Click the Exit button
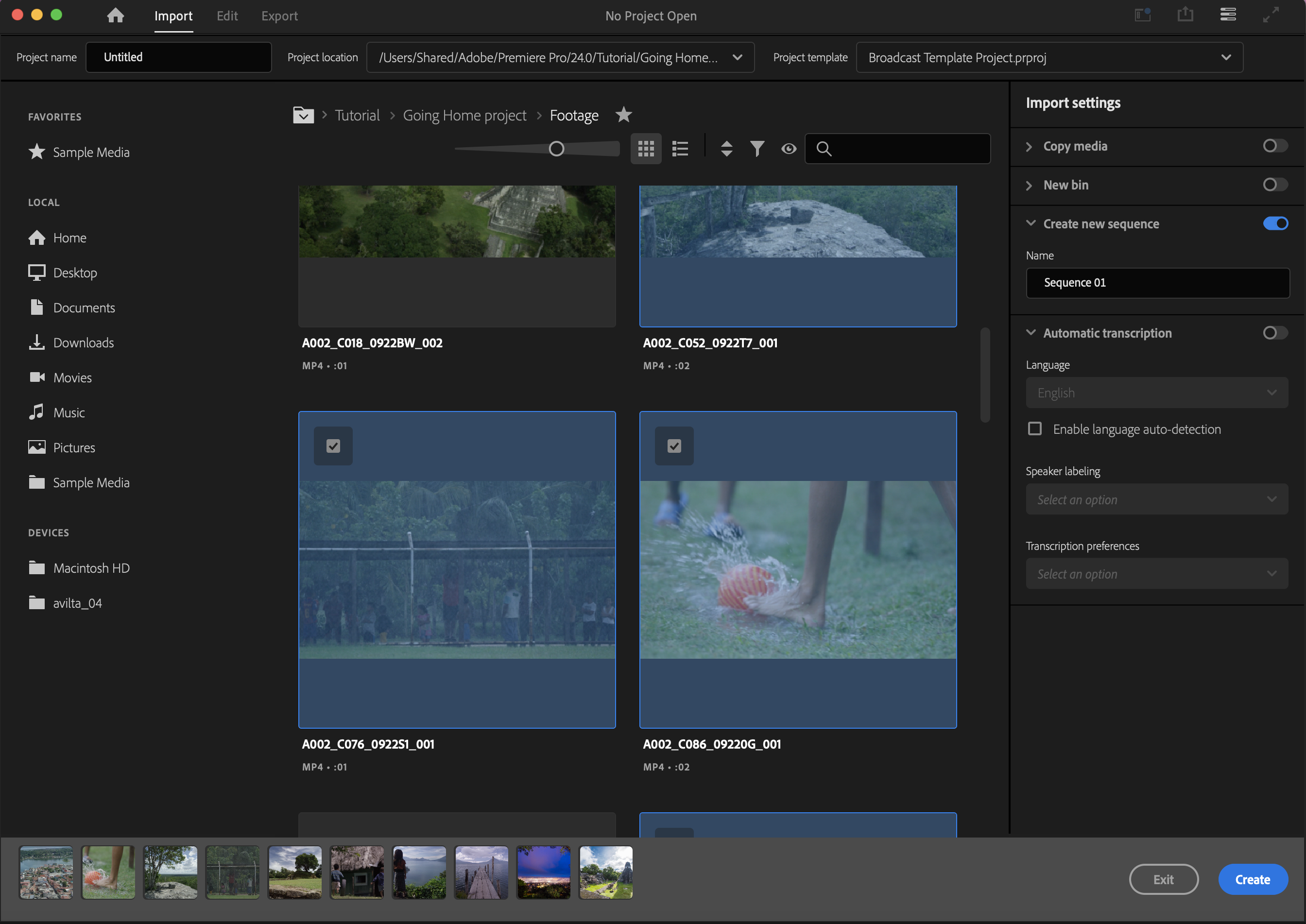Screen dimensions: 1306x924 (x=1163, y=879)
